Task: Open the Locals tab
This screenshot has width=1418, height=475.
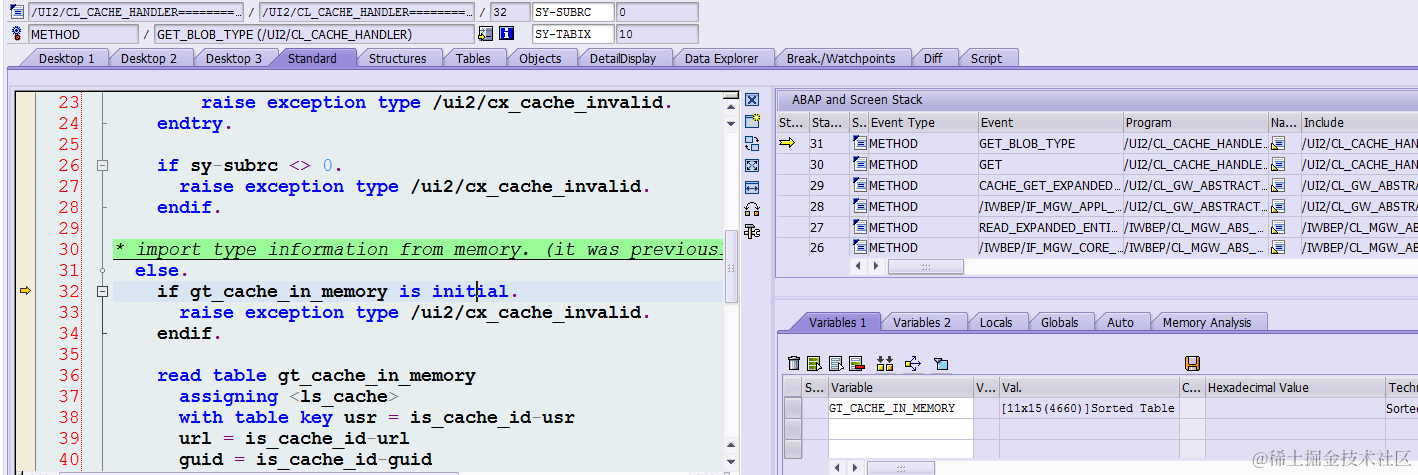Action: pyautogui.click(x=996, y=322)
